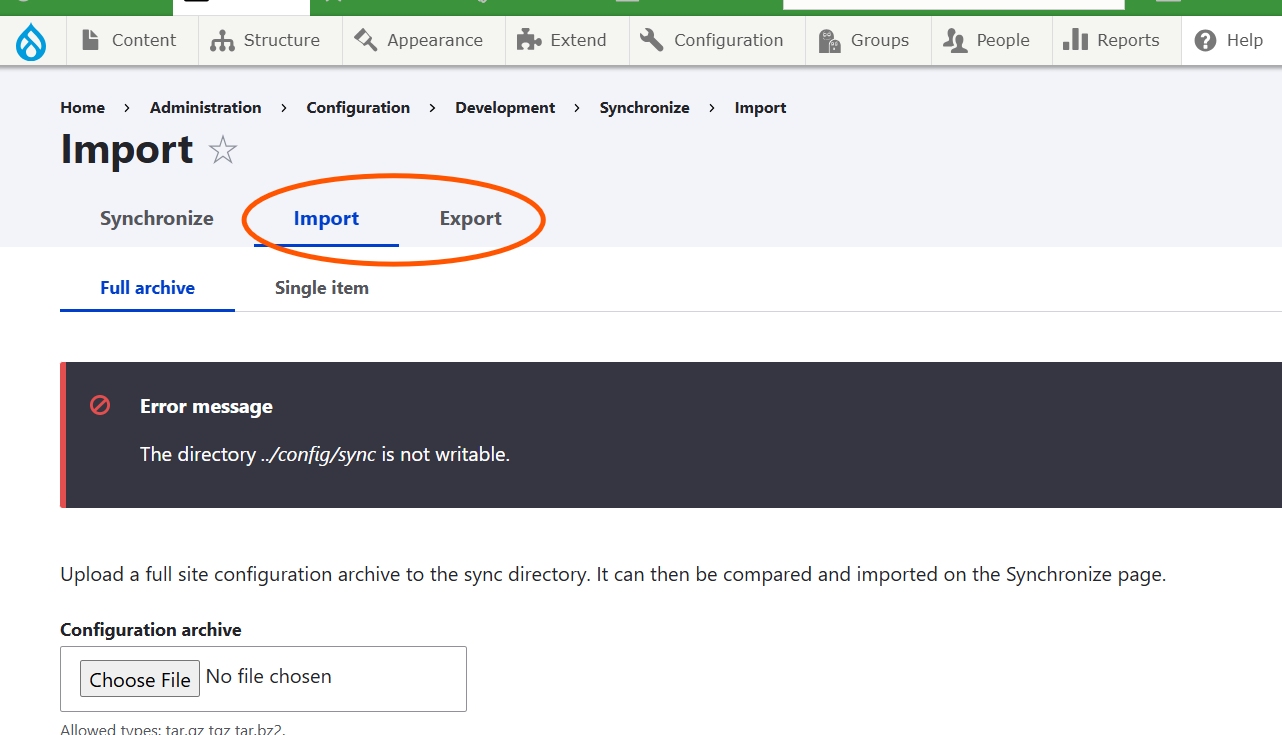Viewport: 1282px width, 735px height.
Task: Select the Full archive subtab
Action: point(146,287)
